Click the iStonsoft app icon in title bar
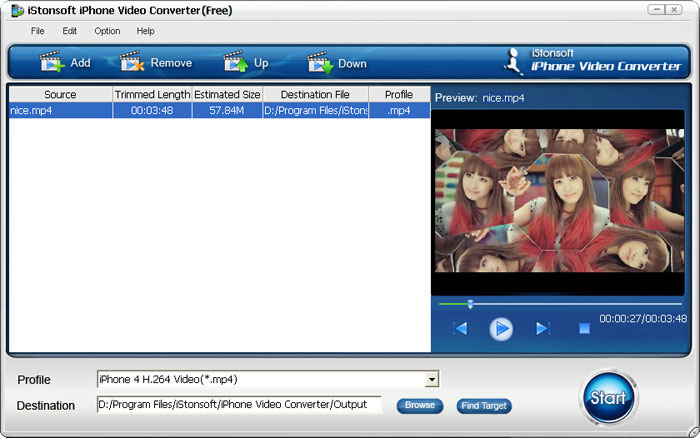The image size is (700, 438). point(17,10)
